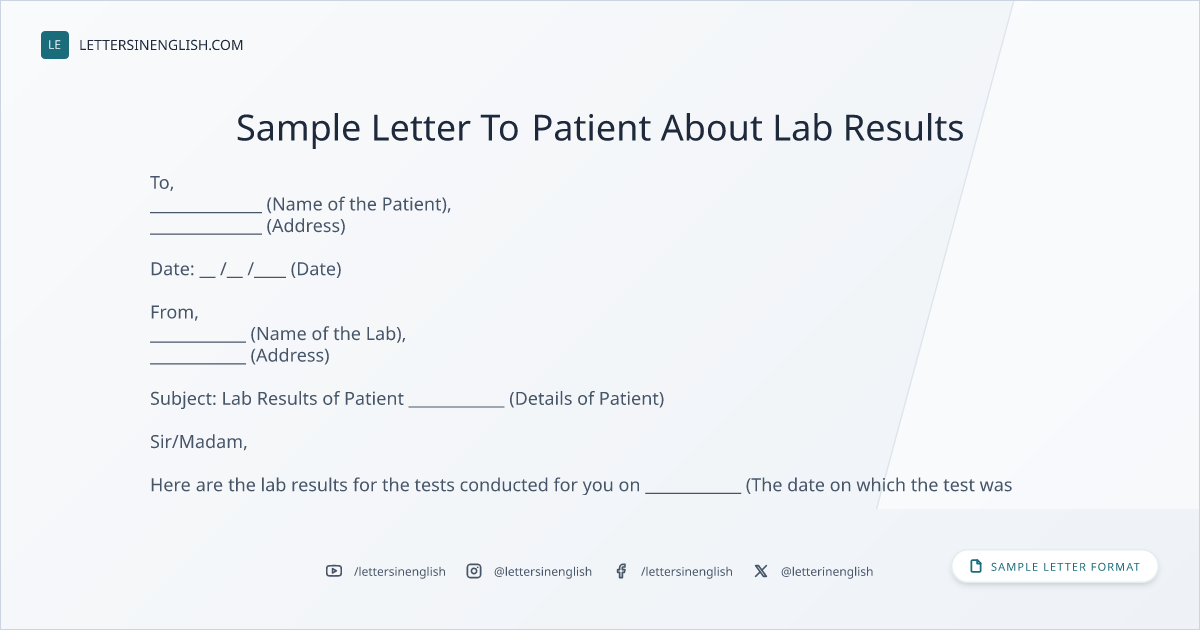Click the Sample Letter Format button

[x=1055, y=566]
